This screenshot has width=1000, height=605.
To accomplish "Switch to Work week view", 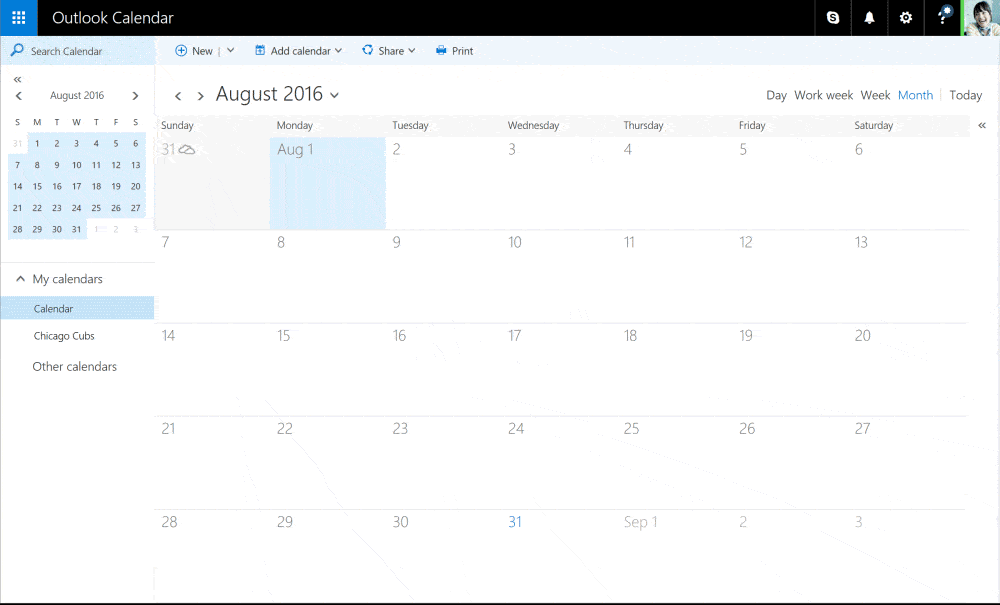I will point(823,95).
